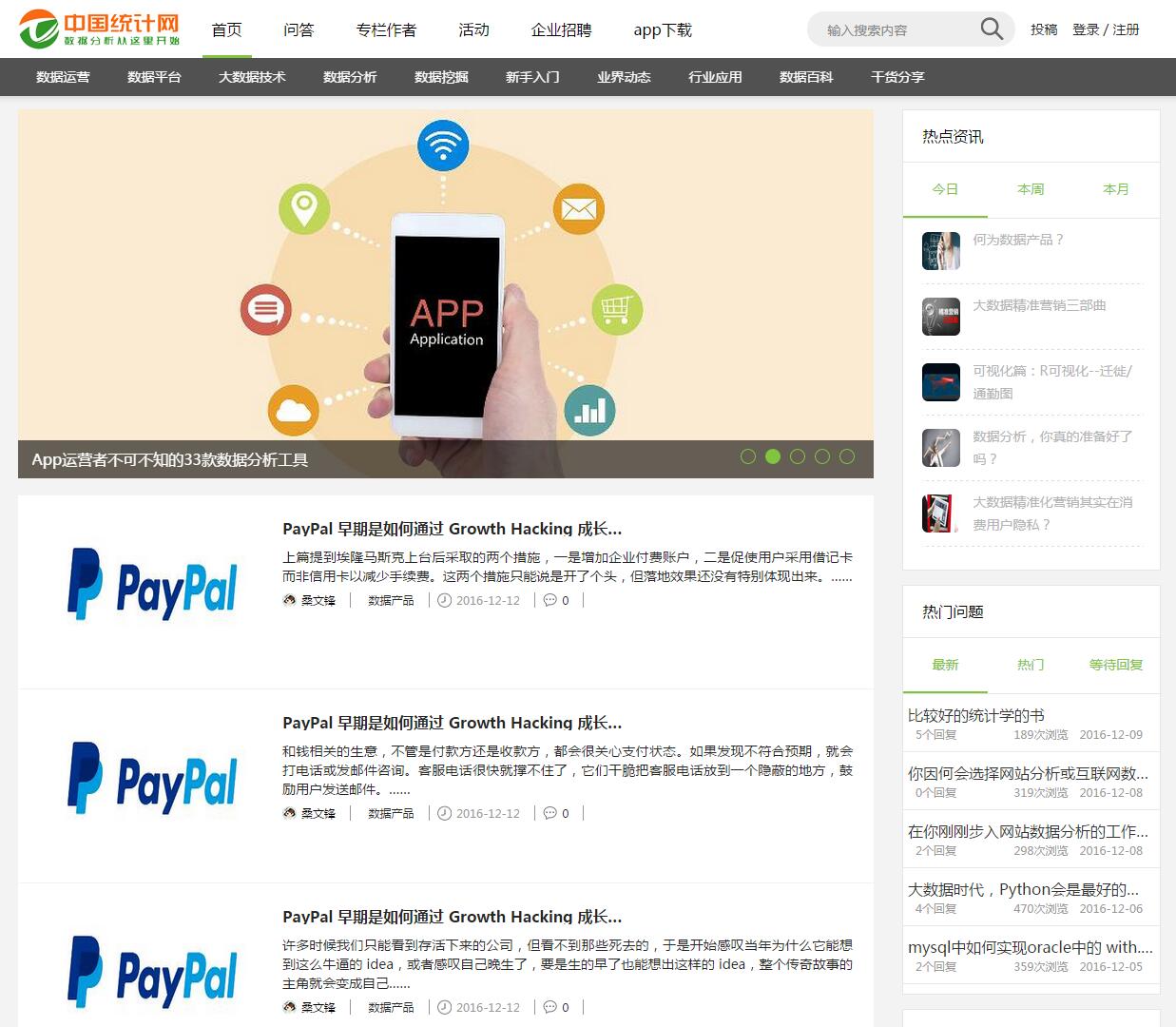
Task: Go to 大数据技术 category
Action: coord(252,77)
